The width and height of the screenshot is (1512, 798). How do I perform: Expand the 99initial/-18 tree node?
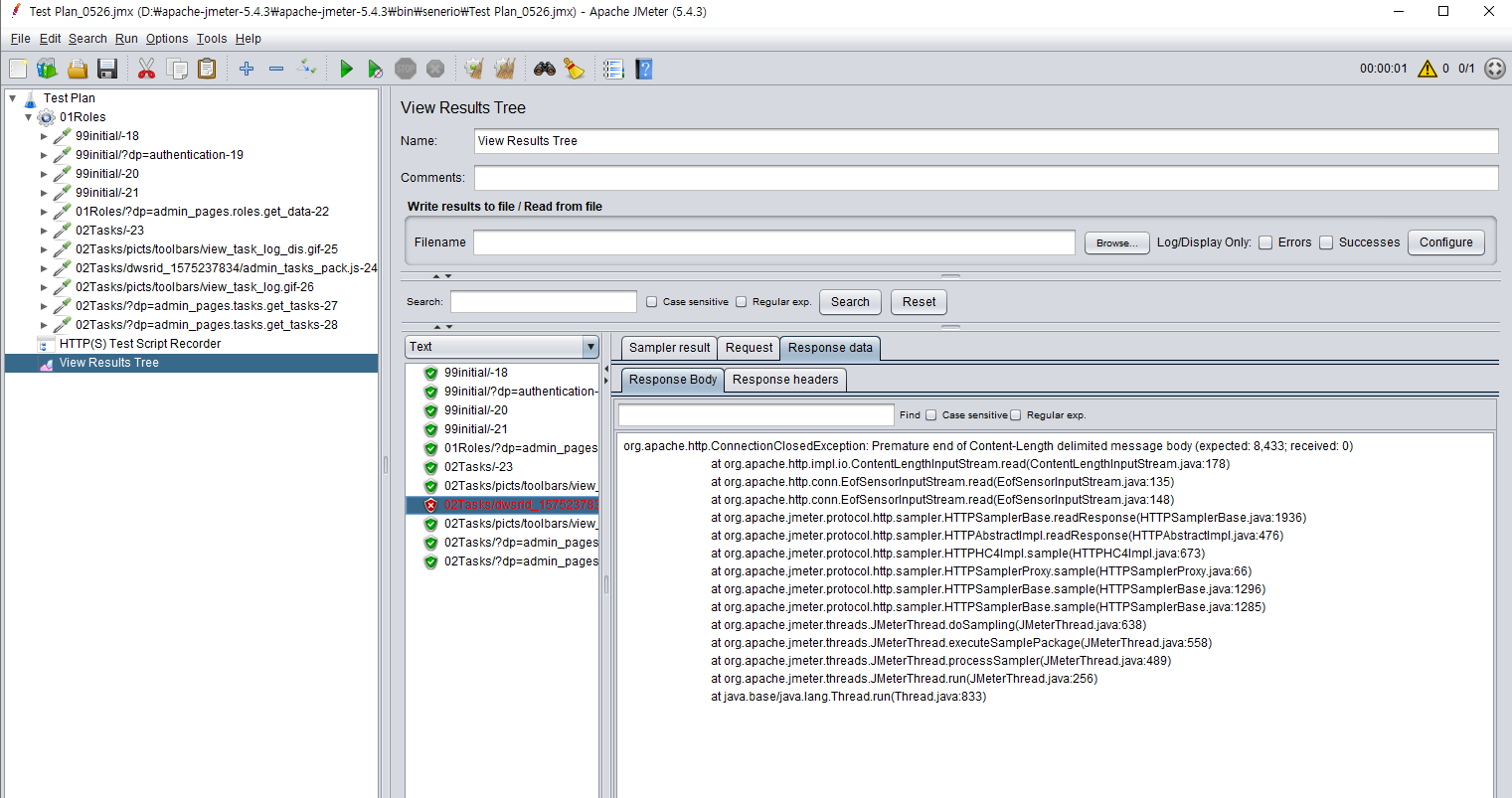[44, 136]
